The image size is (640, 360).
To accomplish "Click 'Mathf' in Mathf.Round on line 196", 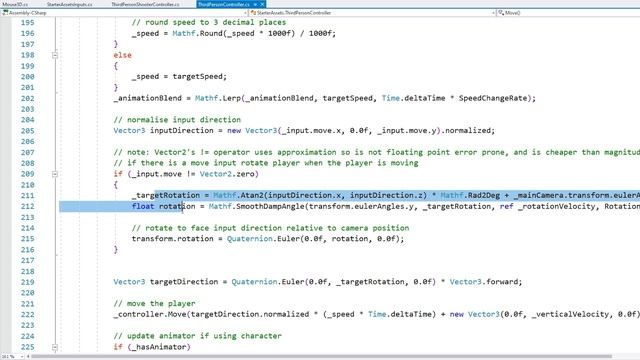I will click(184, 33).
